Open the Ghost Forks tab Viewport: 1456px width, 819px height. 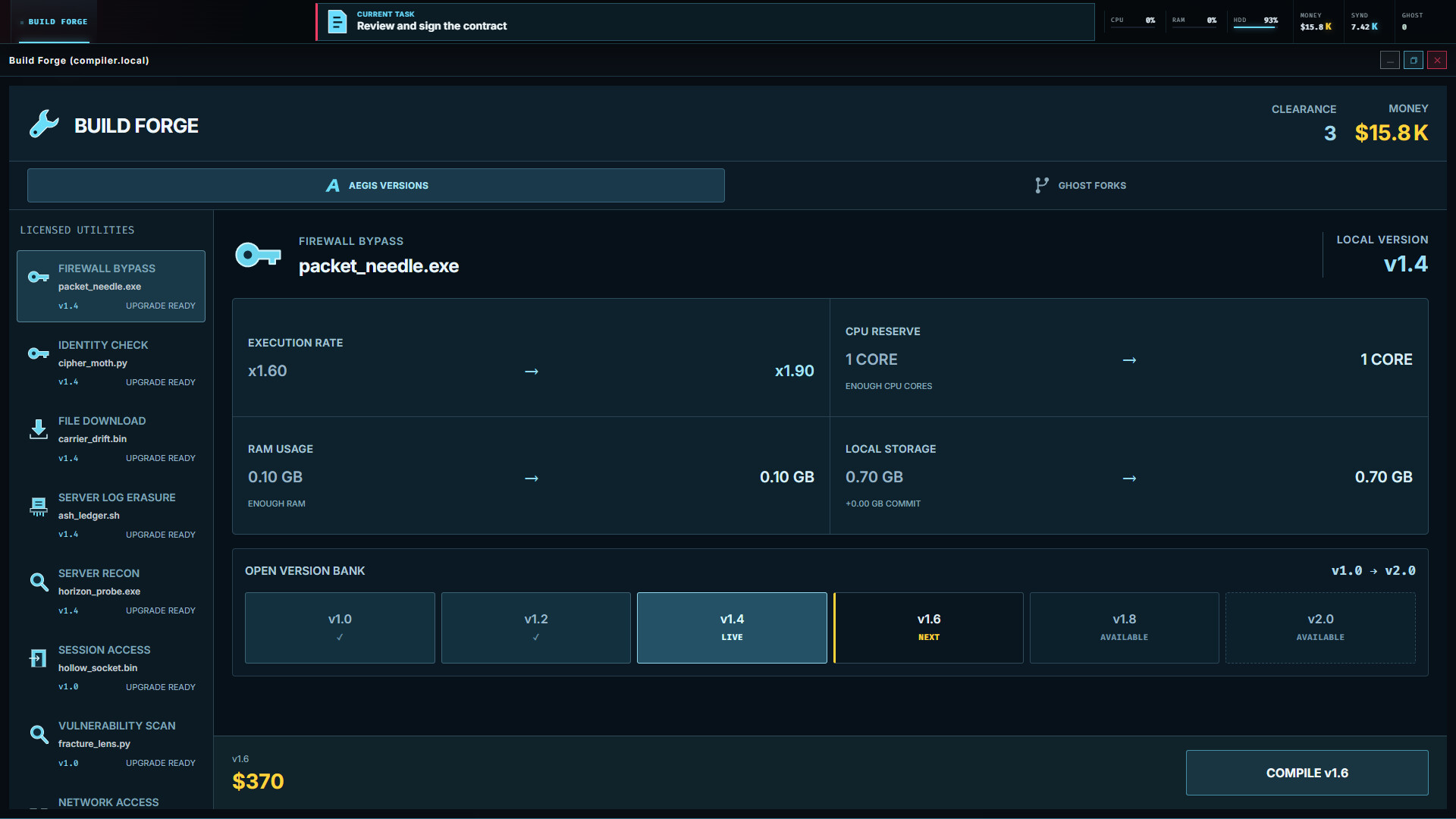[1081, 185]
